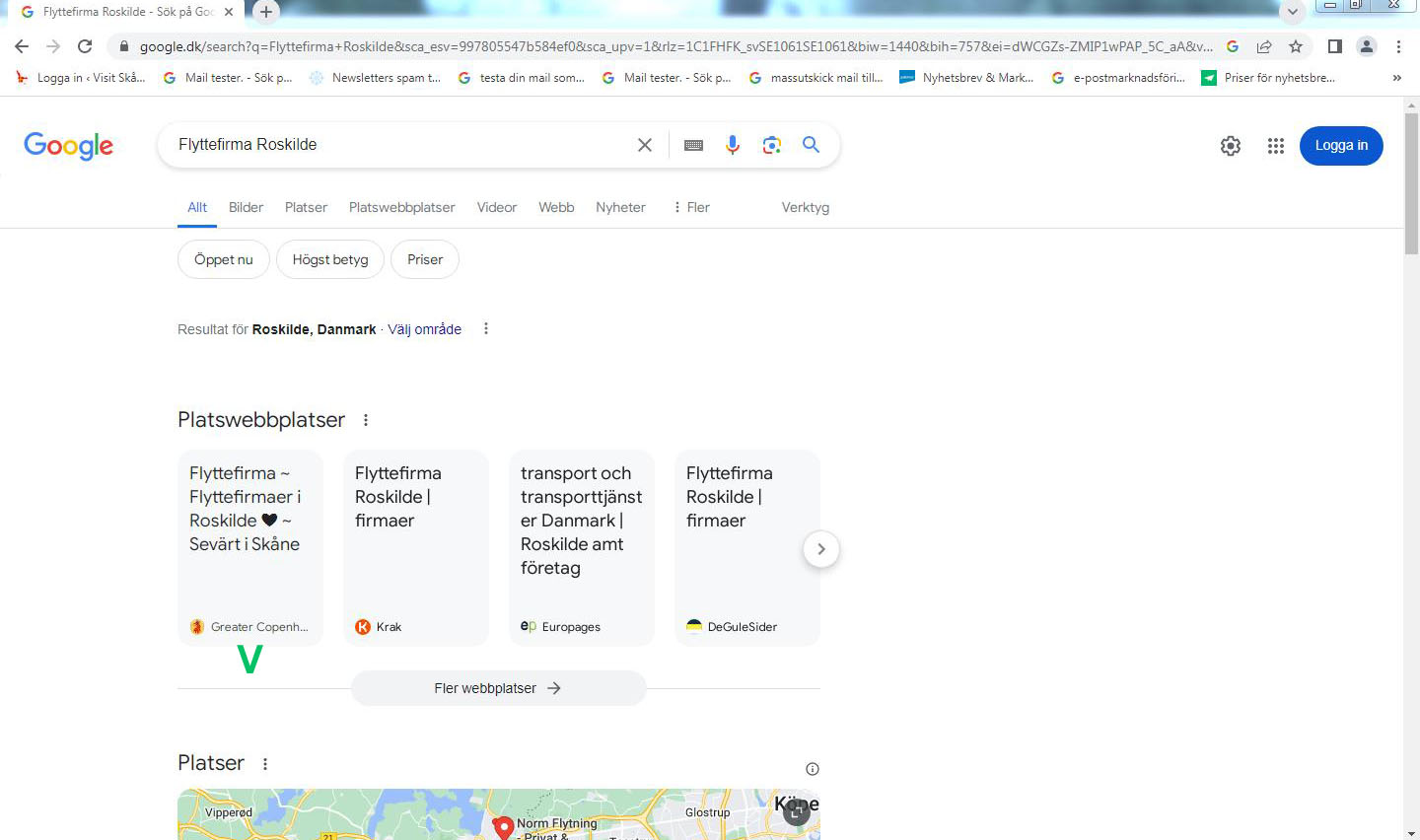Switch to the Nyheter tab
Image resolution: width=1420 pixels, height=840 pixels.
(620, 207)
